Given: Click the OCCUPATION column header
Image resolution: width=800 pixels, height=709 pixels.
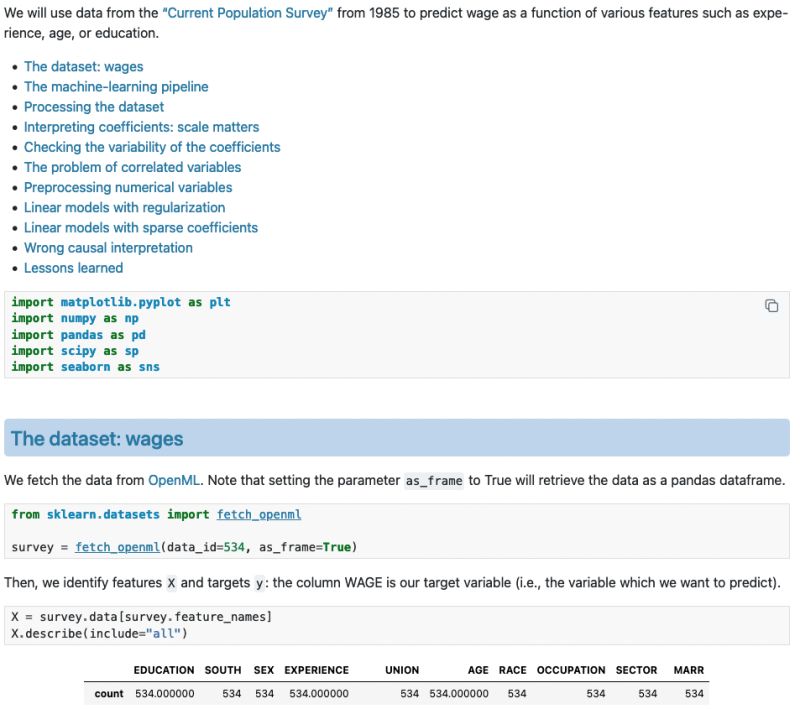Looking at the screenshot, I should pyautogui.click(x=574, y=670).
